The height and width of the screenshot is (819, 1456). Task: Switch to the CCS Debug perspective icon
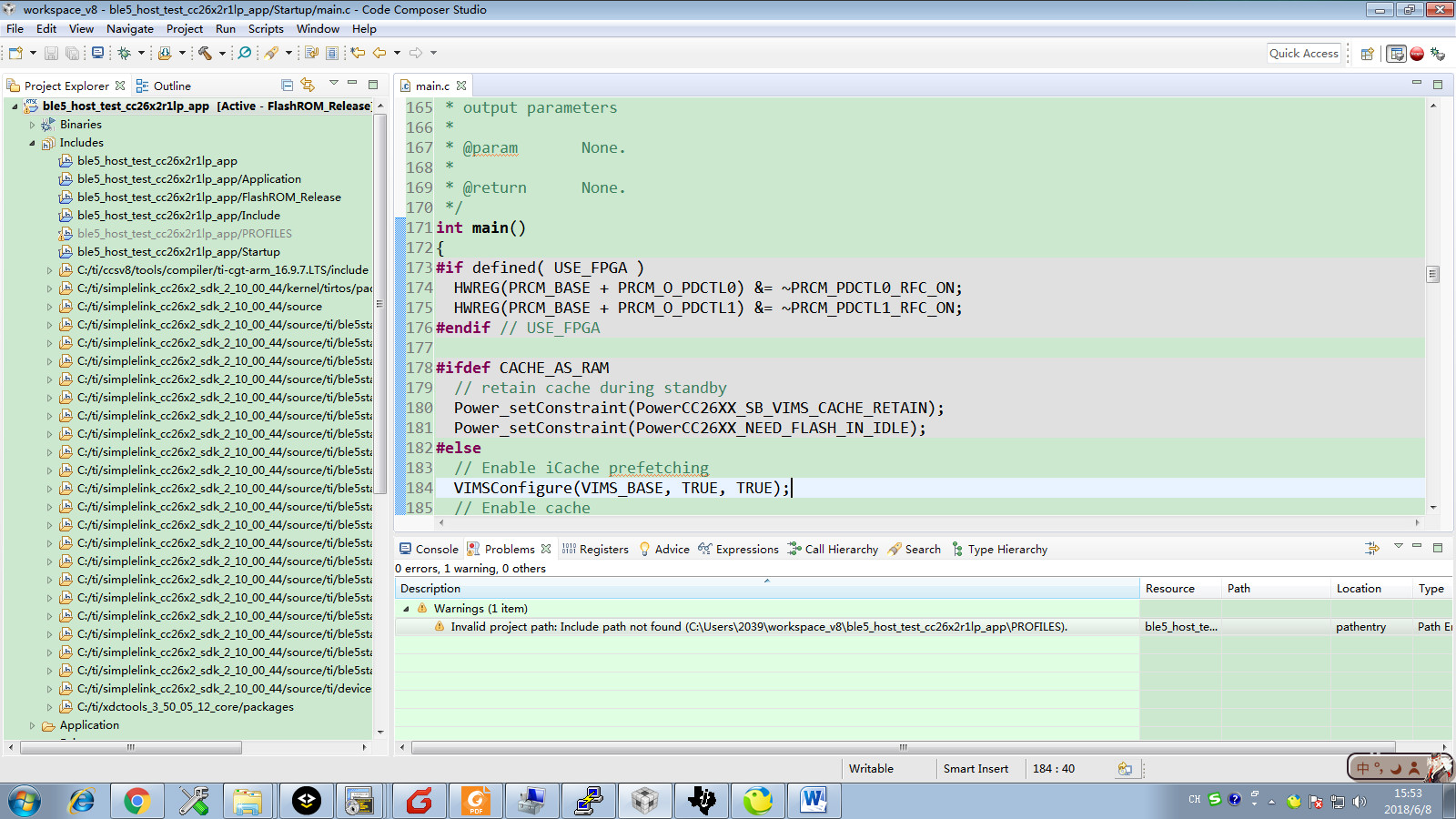(1438, 54)
